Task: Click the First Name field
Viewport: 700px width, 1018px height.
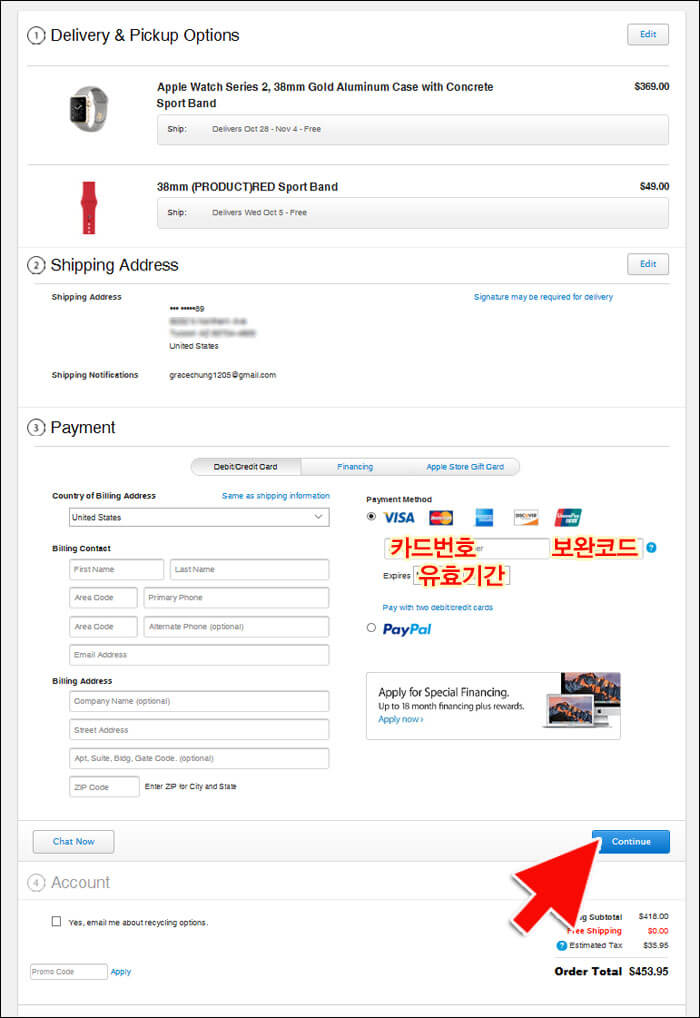Action: pyautogui.click(x=116, y=569)
